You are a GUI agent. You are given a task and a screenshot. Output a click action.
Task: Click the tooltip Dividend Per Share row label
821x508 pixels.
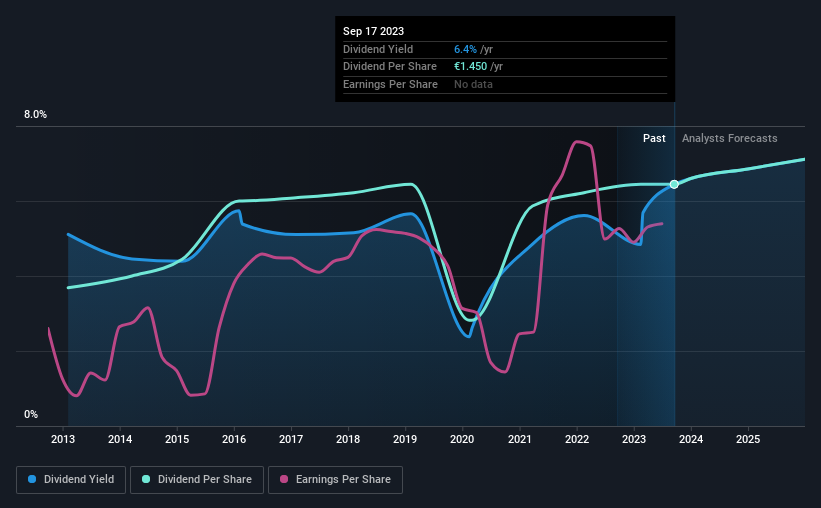click(390, 67)
